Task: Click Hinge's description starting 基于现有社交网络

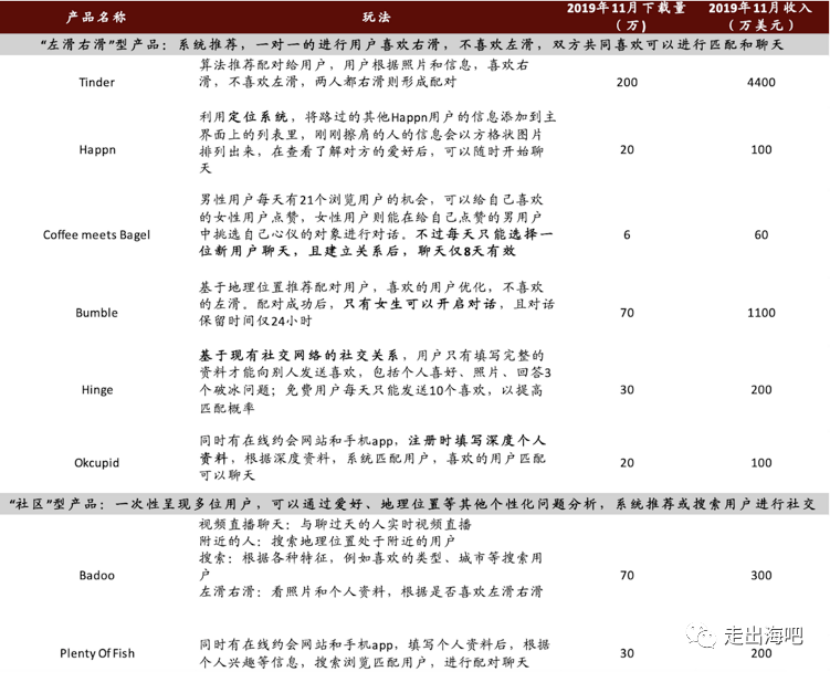Action: (x=375, y=382)
